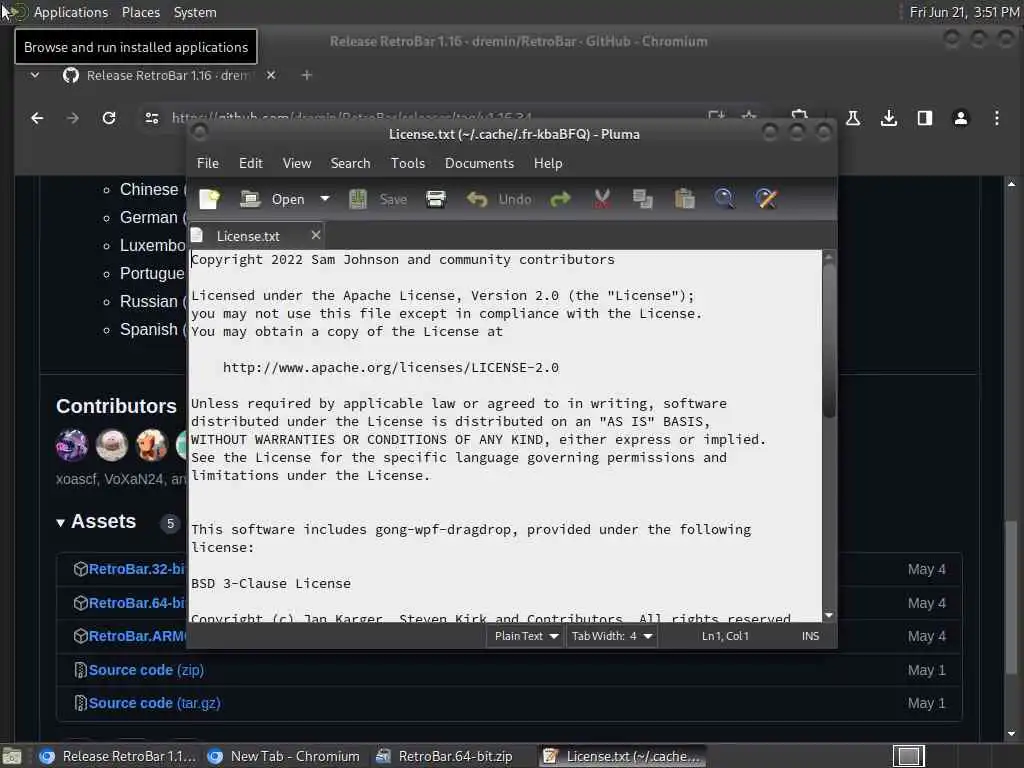Click show desktop icon in bottom panel
Image resolution: width=1024 pixels, height=768 pixels.
pos(12,756)
